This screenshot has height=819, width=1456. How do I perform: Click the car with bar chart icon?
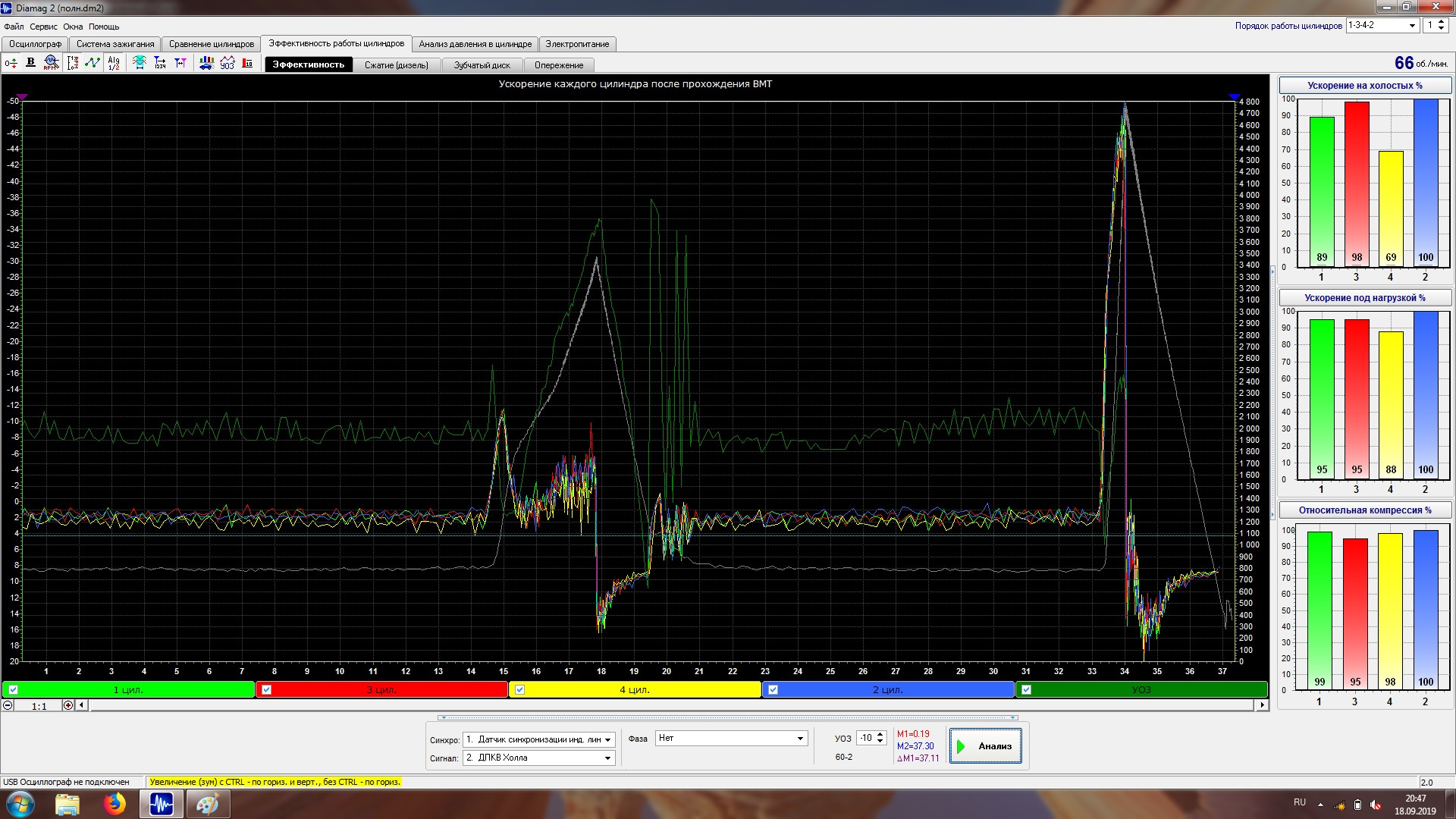[206, 63]
